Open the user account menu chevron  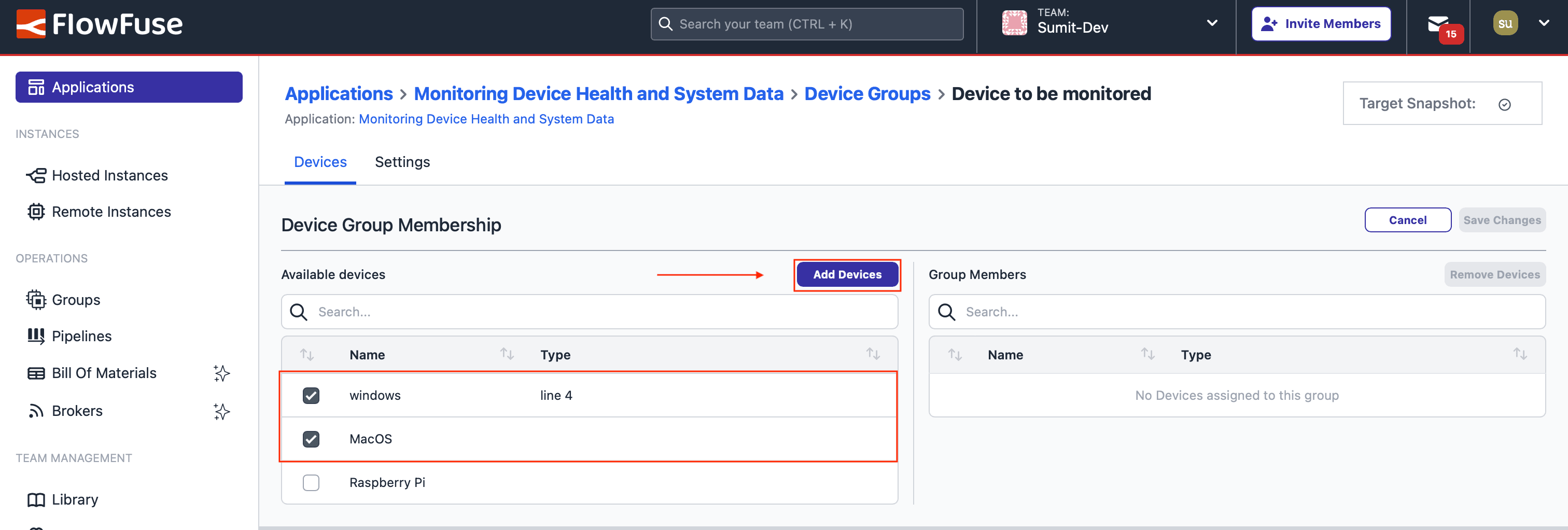[1544, 22]
